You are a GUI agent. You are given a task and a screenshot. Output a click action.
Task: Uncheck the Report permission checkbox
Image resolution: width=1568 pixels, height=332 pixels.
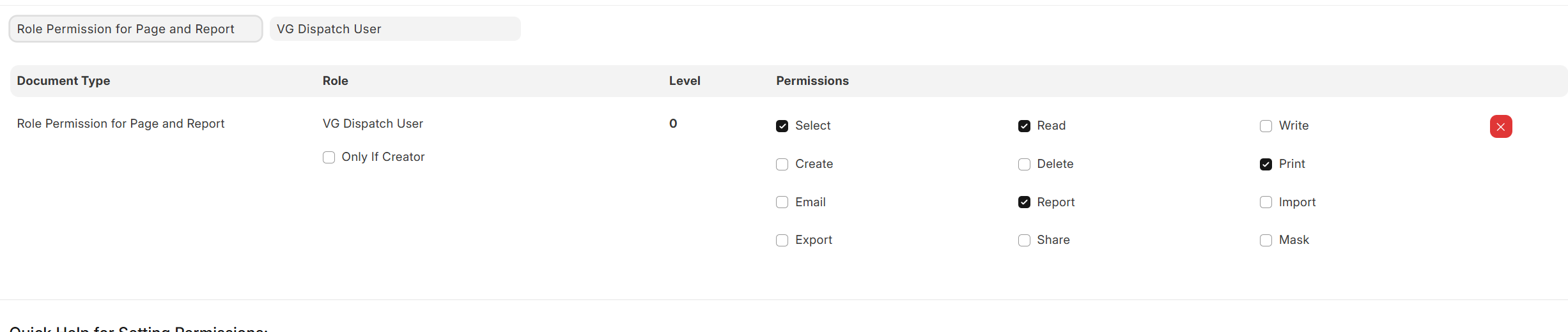click(x=1024, y=202)
